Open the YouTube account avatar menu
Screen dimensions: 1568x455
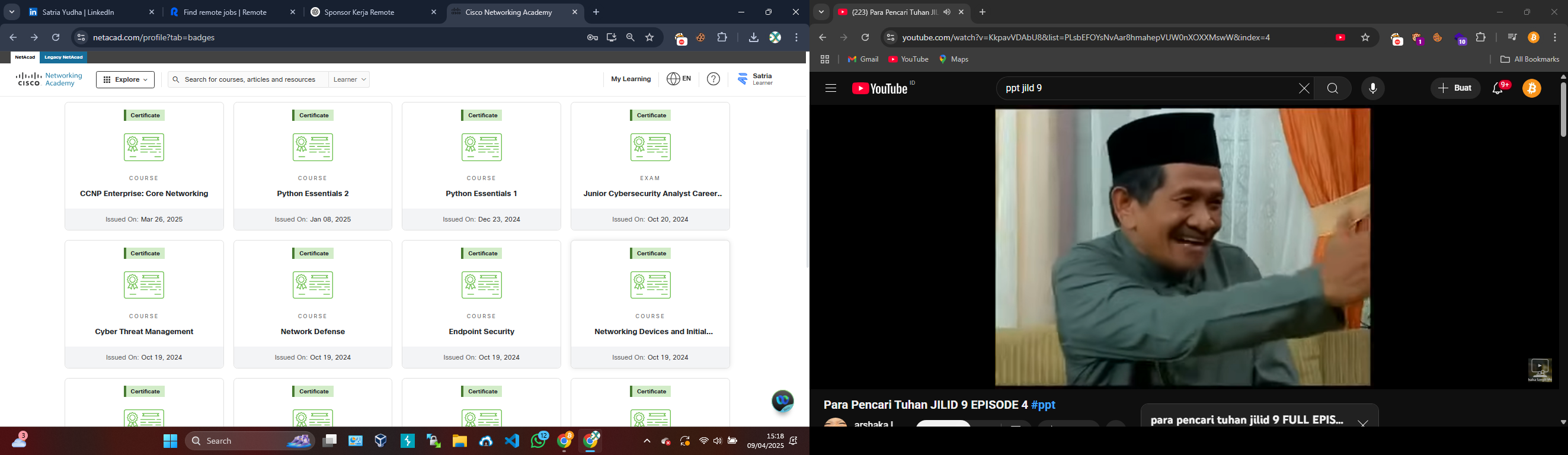[1532, 89]
